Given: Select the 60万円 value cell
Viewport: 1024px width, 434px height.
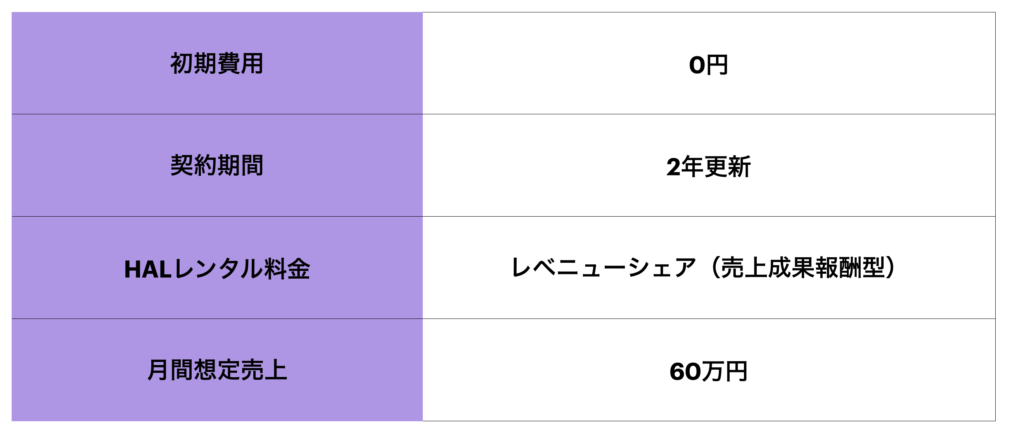Looking at the screenshot, I should click(x=708, y=371).
